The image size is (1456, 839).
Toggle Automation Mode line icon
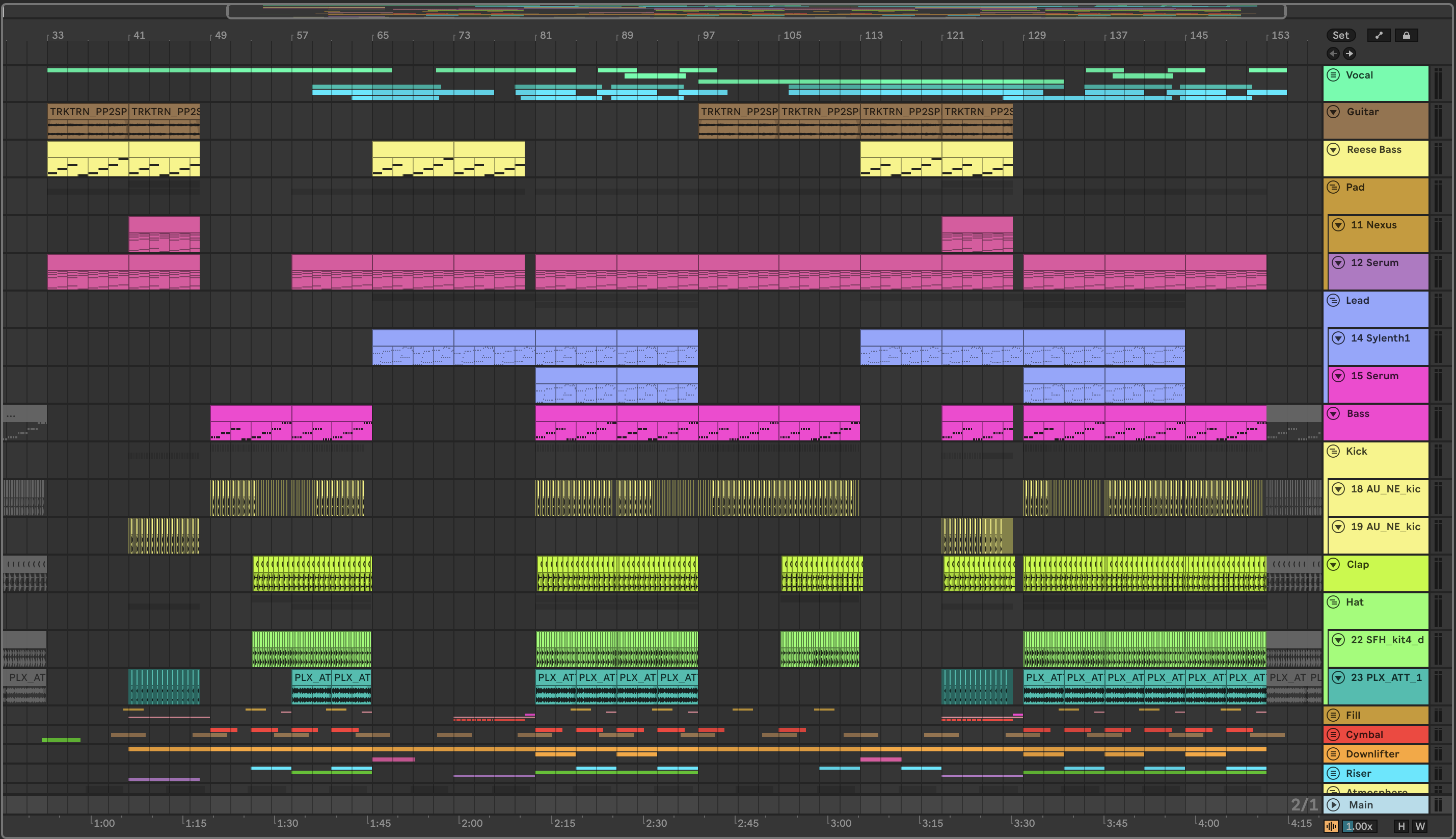(1379, 35)
